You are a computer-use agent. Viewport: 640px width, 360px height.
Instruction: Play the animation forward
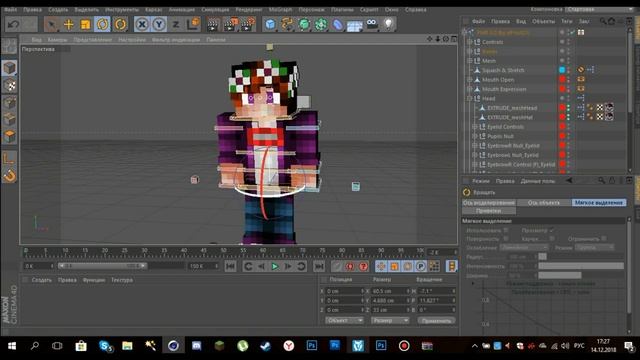(x=275, y=267)
